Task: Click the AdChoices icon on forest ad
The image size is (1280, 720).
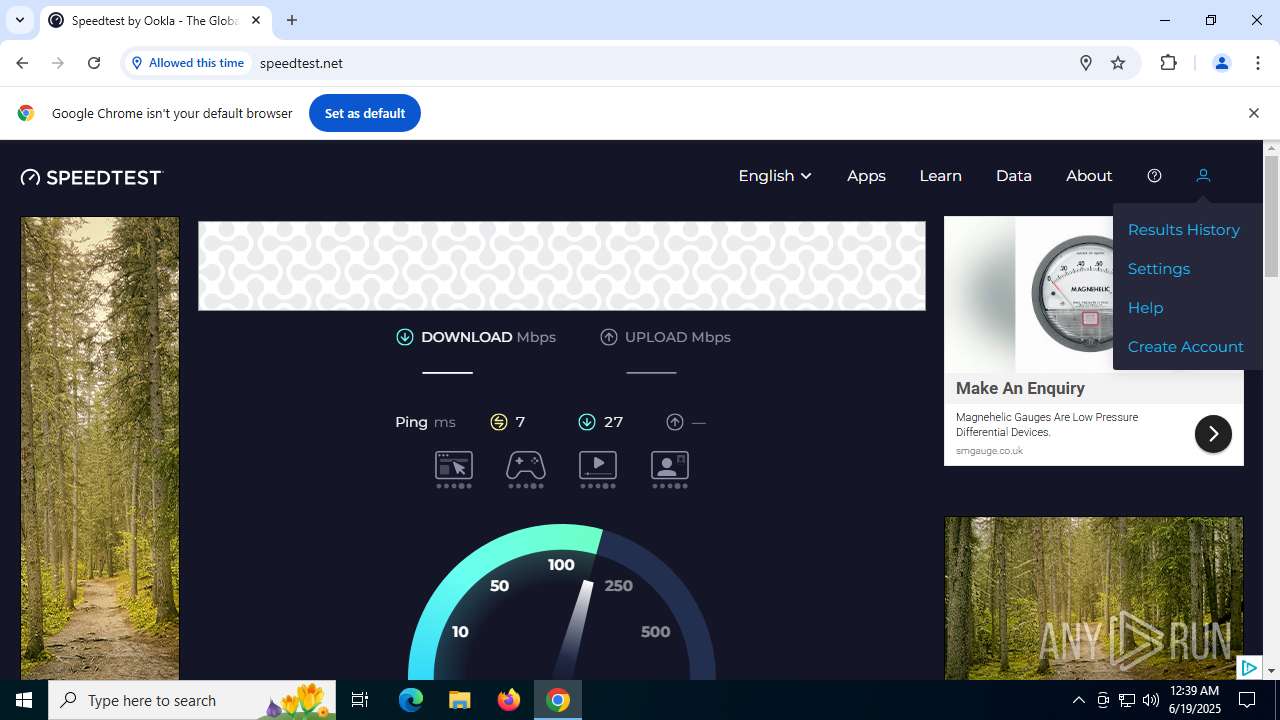Action: click(1249, 668)
